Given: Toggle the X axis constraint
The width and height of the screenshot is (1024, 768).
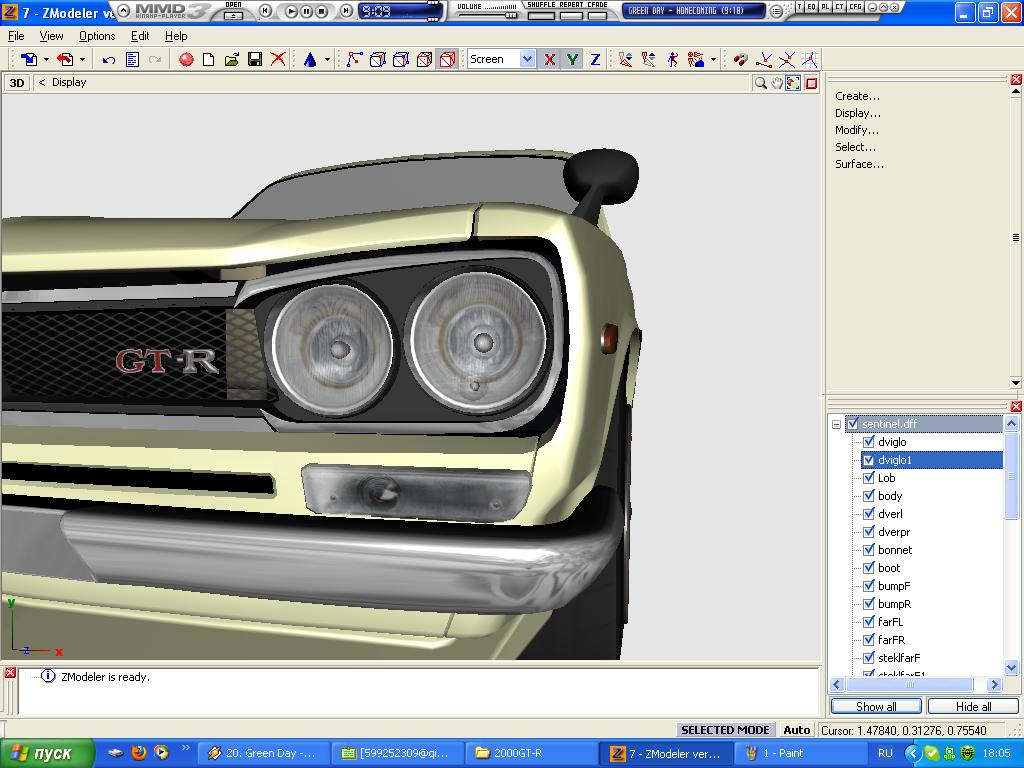Looking at the screenshot, I should tap(550, 60).
